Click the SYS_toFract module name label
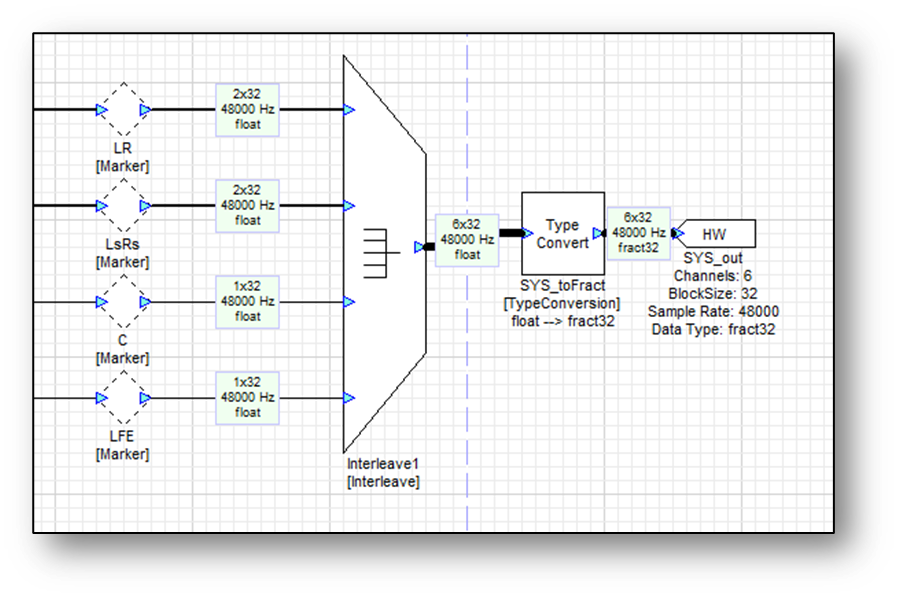Screen dimensions: 899x598 pos(562,286)
